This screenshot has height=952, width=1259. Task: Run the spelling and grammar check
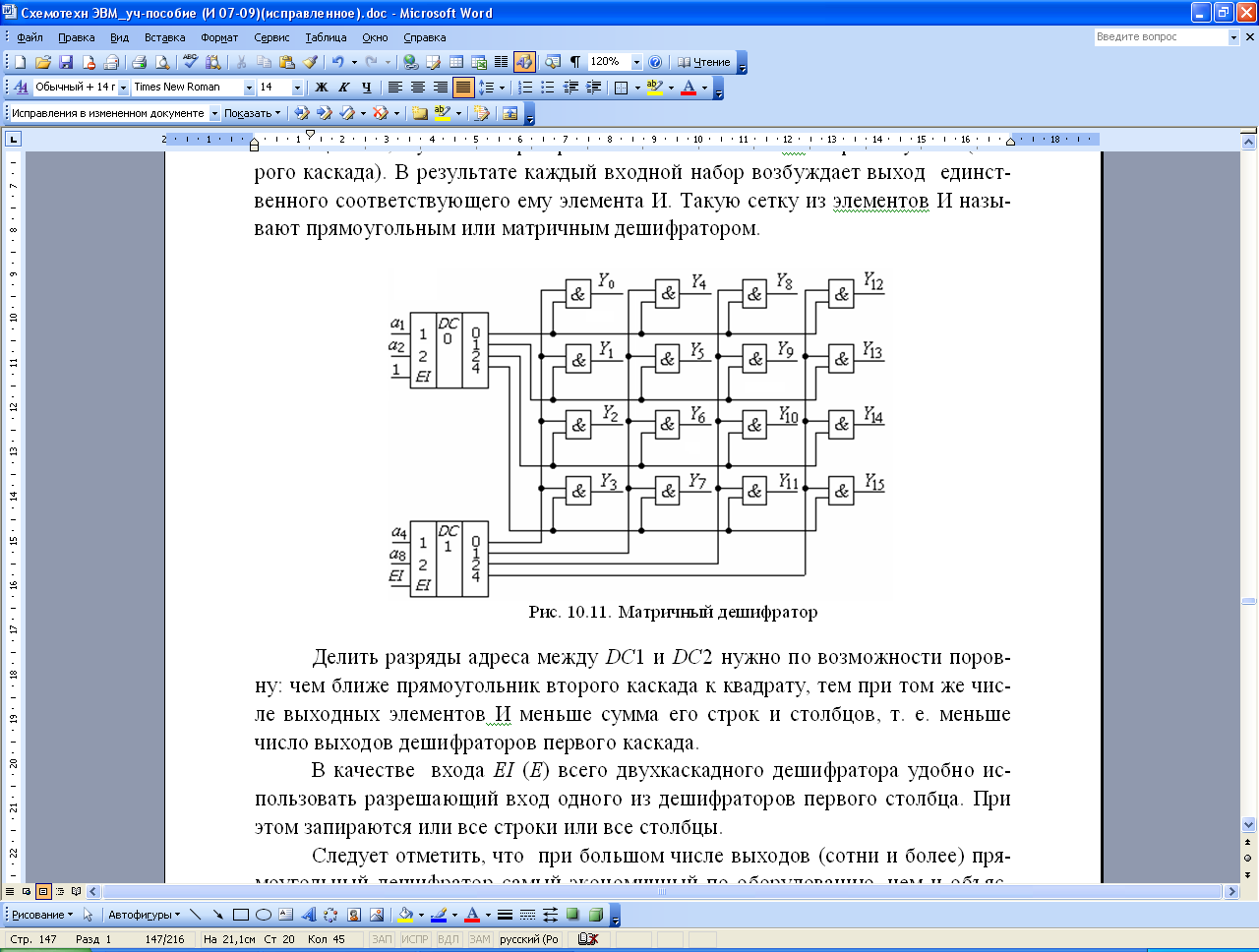click(x=190, y=62)
